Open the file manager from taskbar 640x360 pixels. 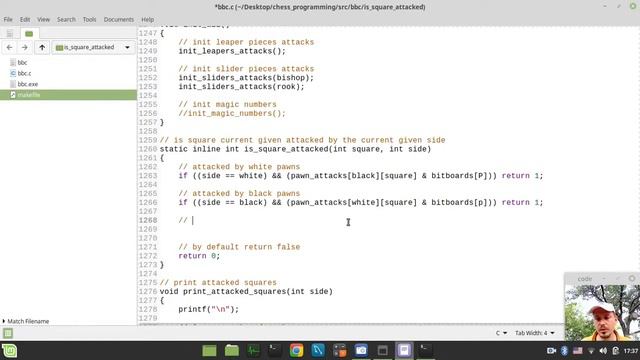pos(231,351)
